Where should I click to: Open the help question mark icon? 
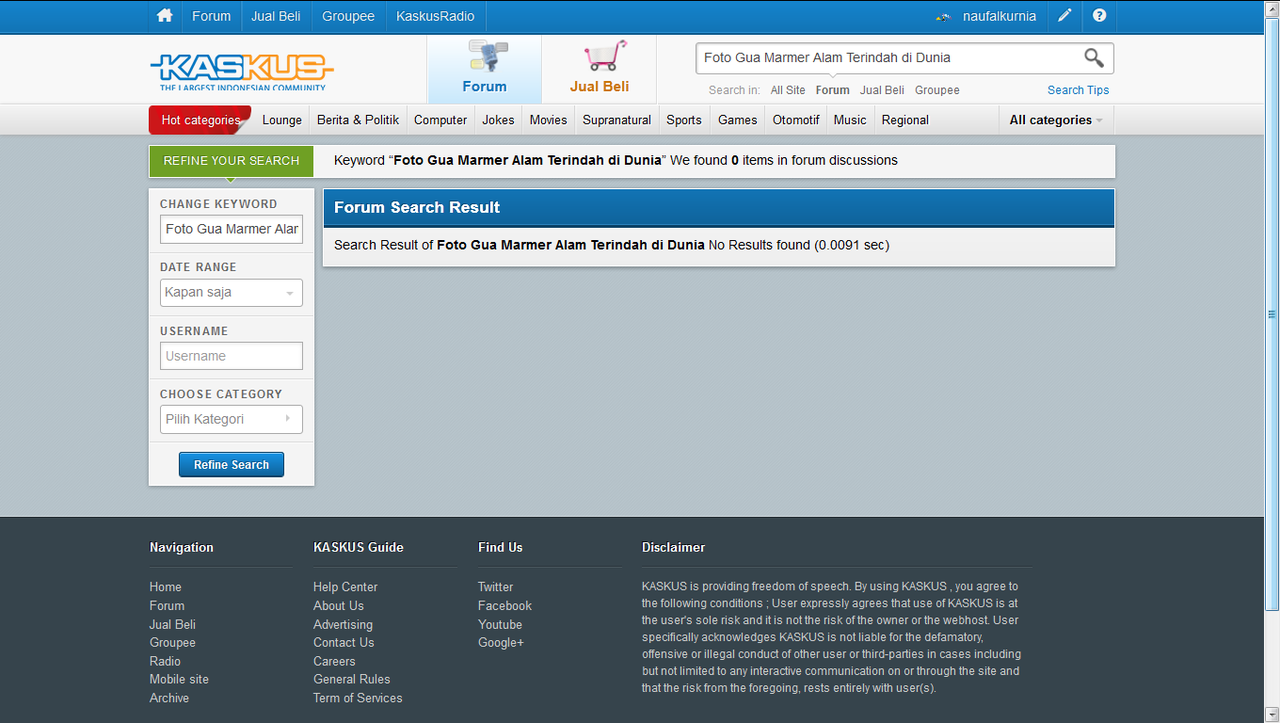1100,16
